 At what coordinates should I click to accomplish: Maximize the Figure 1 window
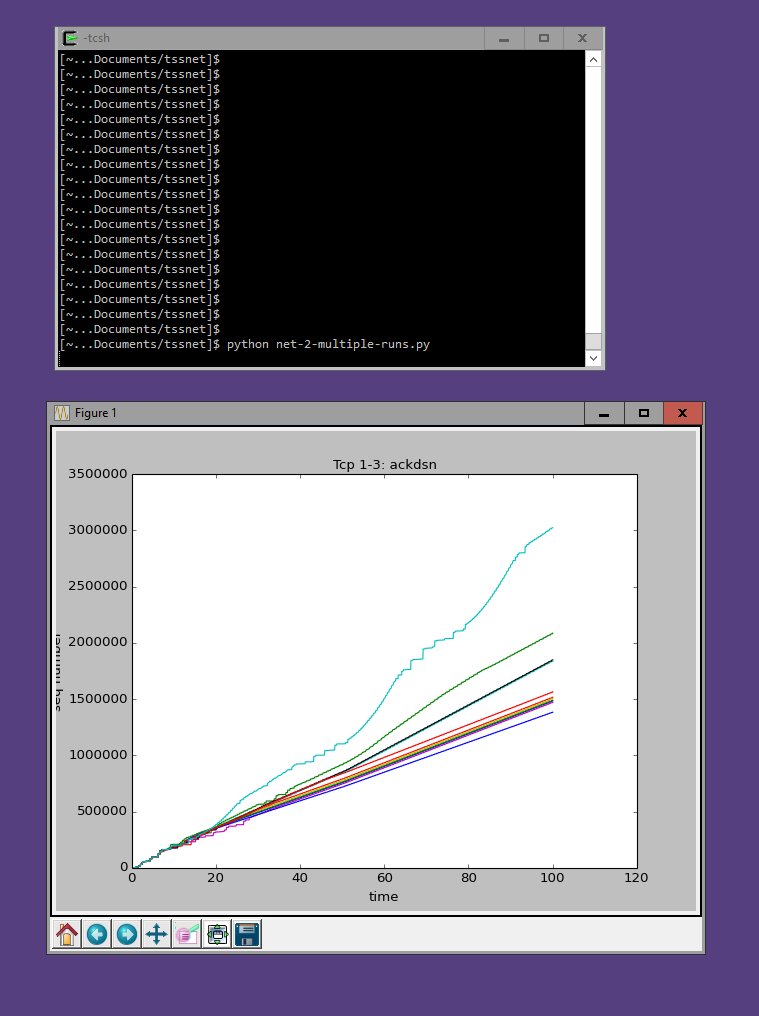pos(644,413)
